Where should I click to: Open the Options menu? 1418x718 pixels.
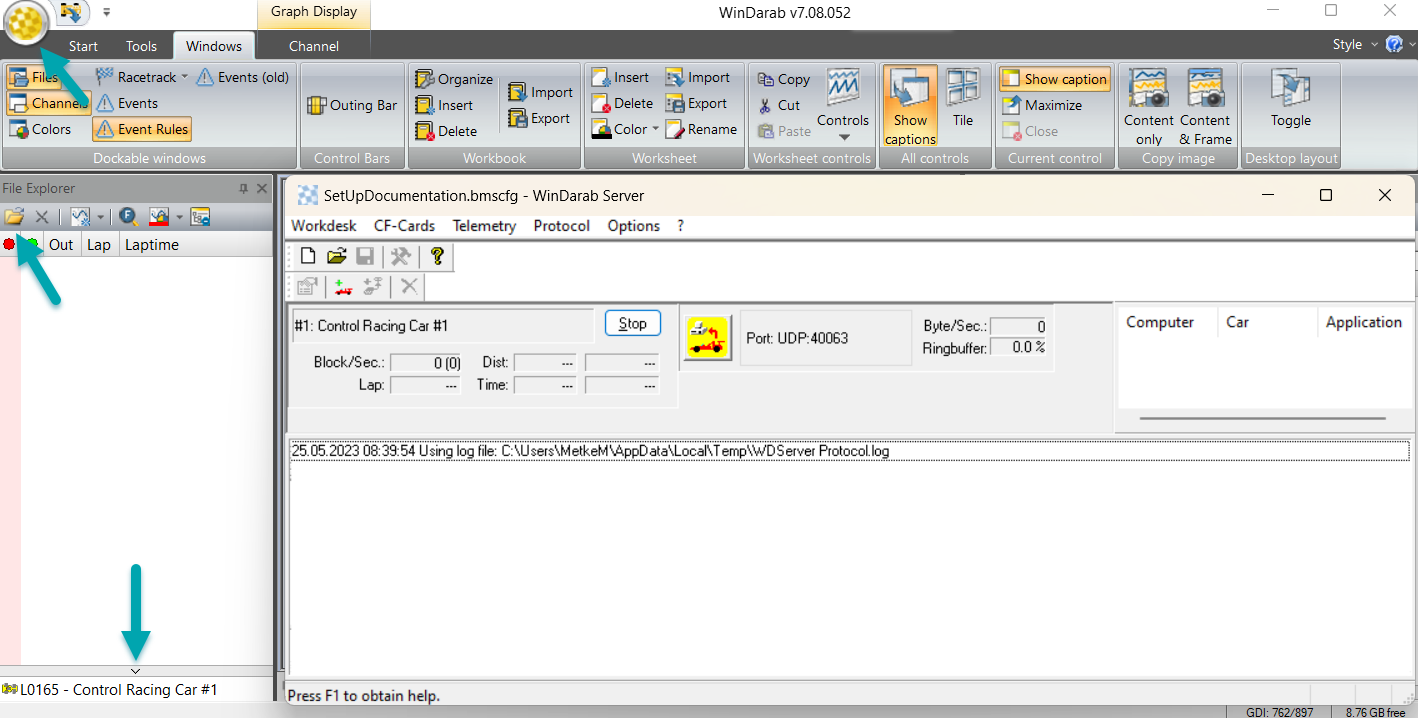[634, 226]
